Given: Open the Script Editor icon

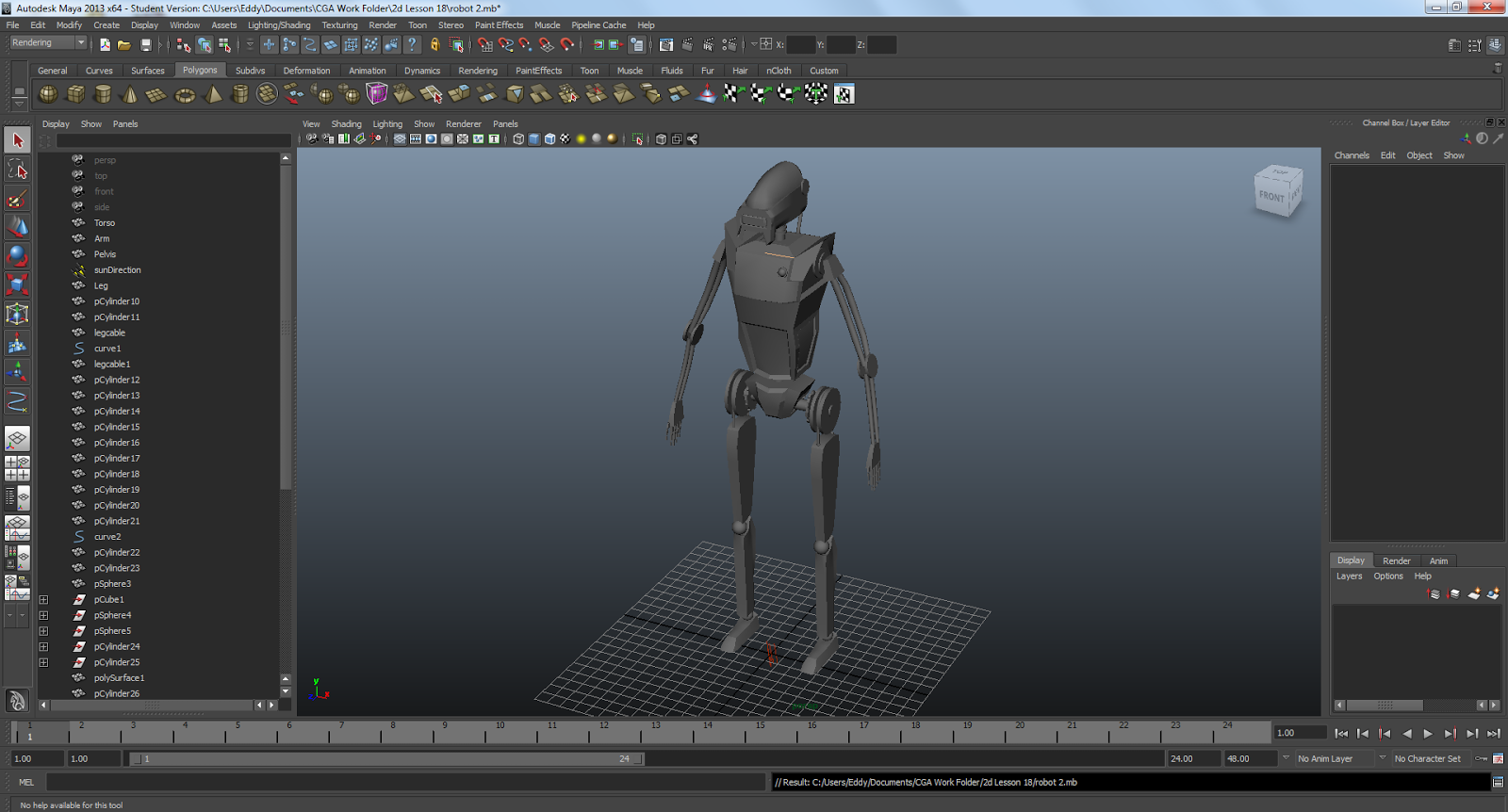Looking at the screenshot, I should [x=1498, y=782].
